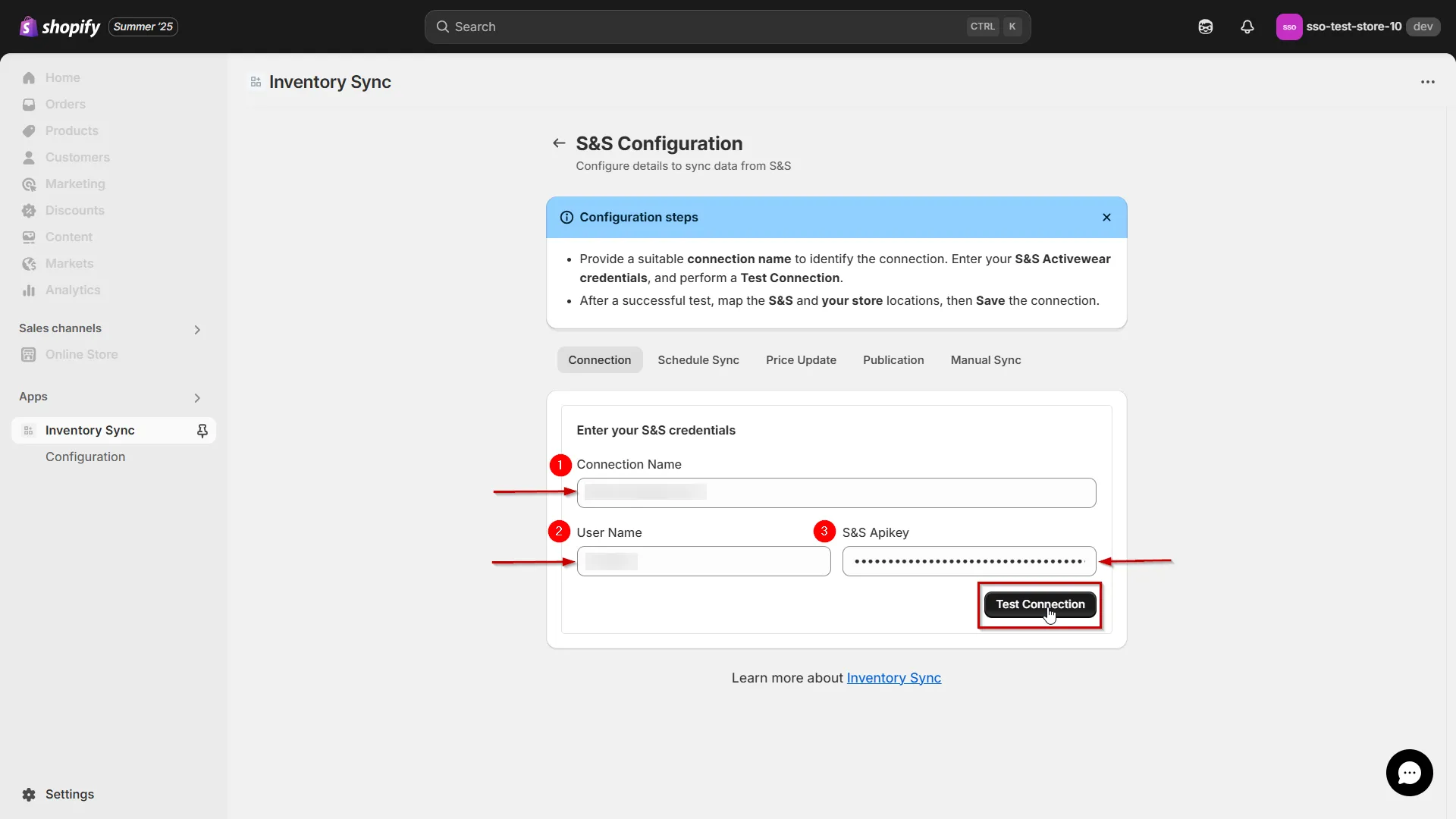Click the Settings label
The width and height of the screenshot is (1456, 819).
pos(70,794)
